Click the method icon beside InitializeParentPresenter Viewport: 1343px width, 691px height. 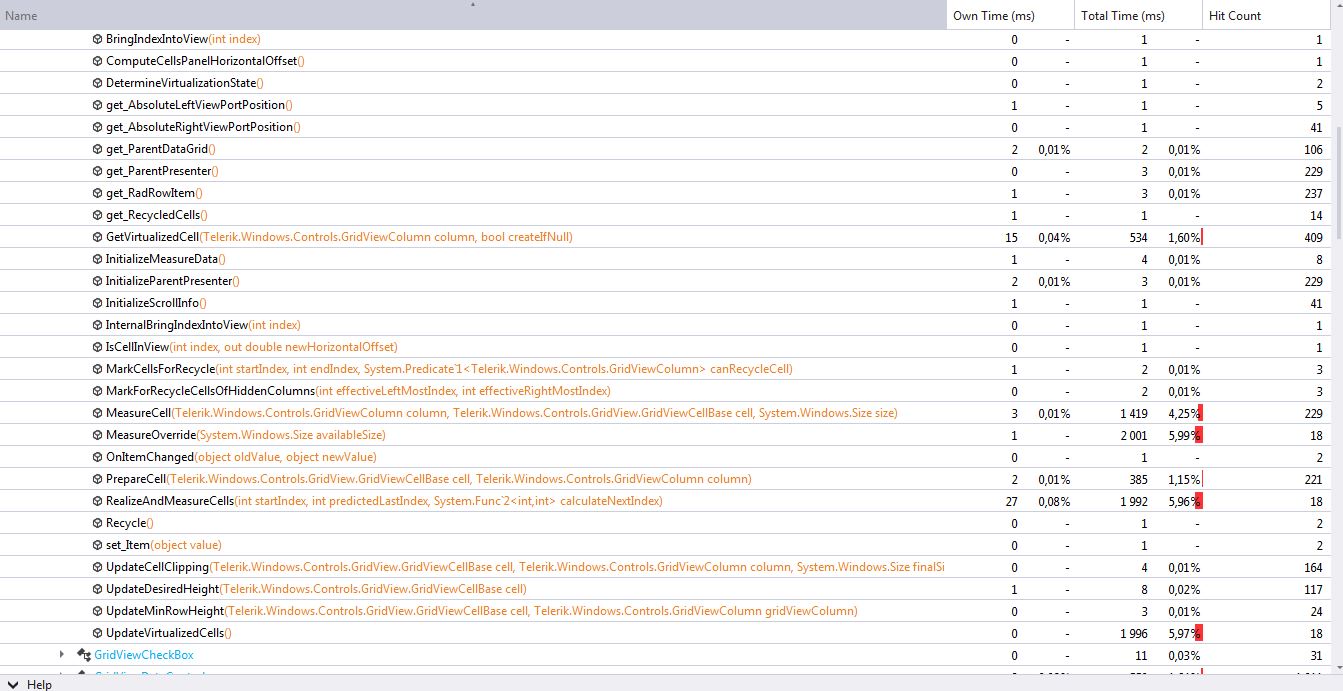point(97,281)
